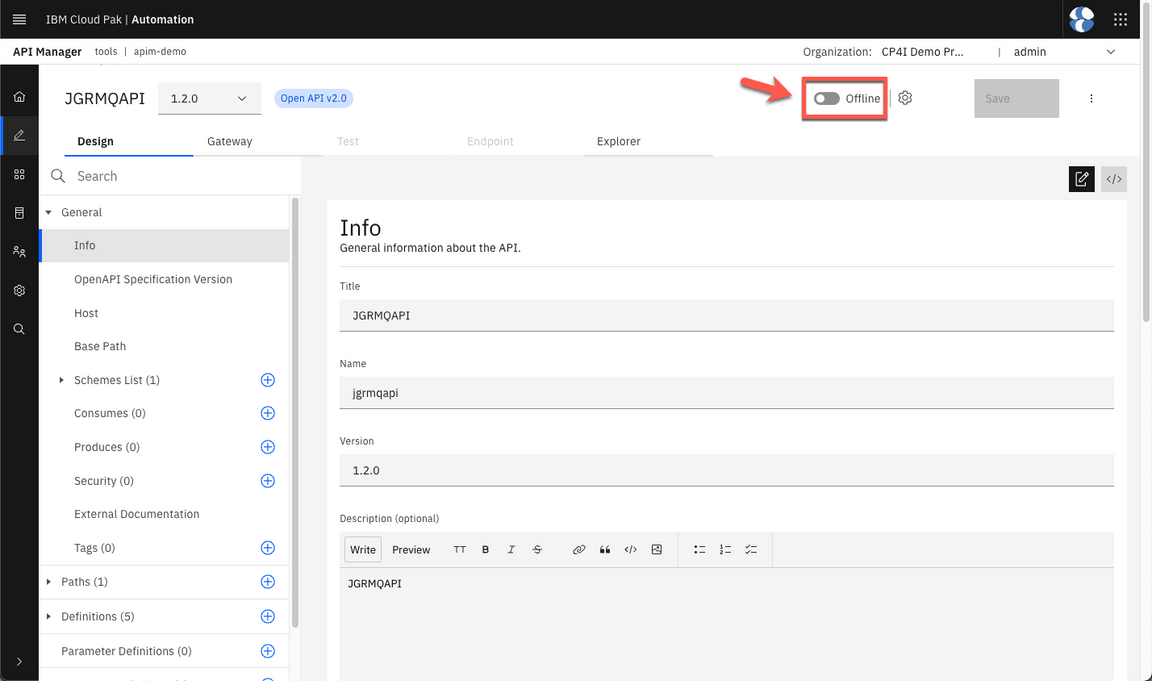The height and width of the screenshot is (681, 1152).
Task: Open the gear settings icon beside Offline
Action: tap(905, 98)
